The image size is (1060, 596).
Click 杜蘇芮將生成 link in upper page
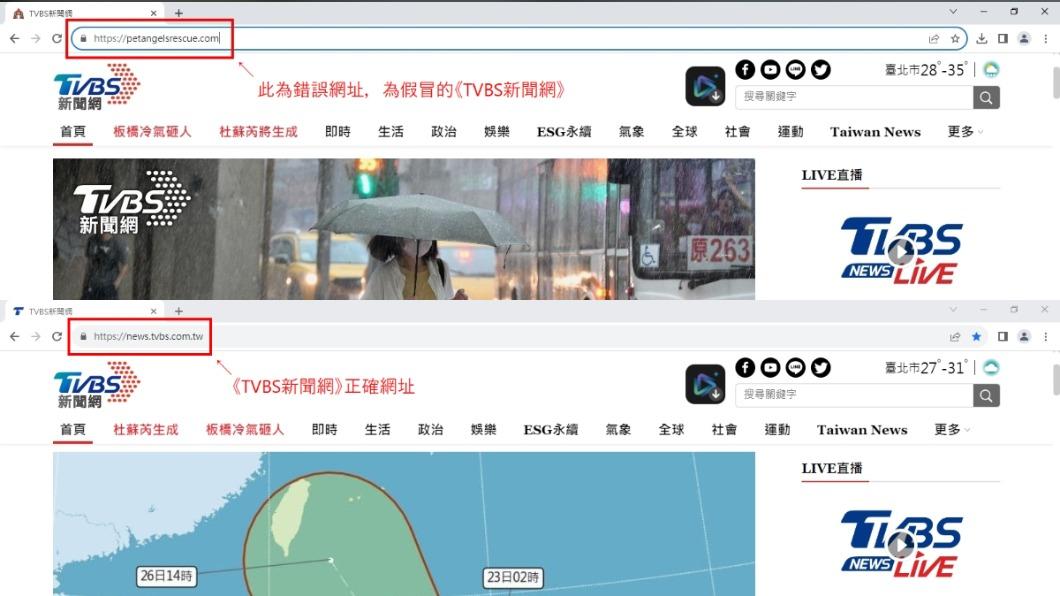258,132
